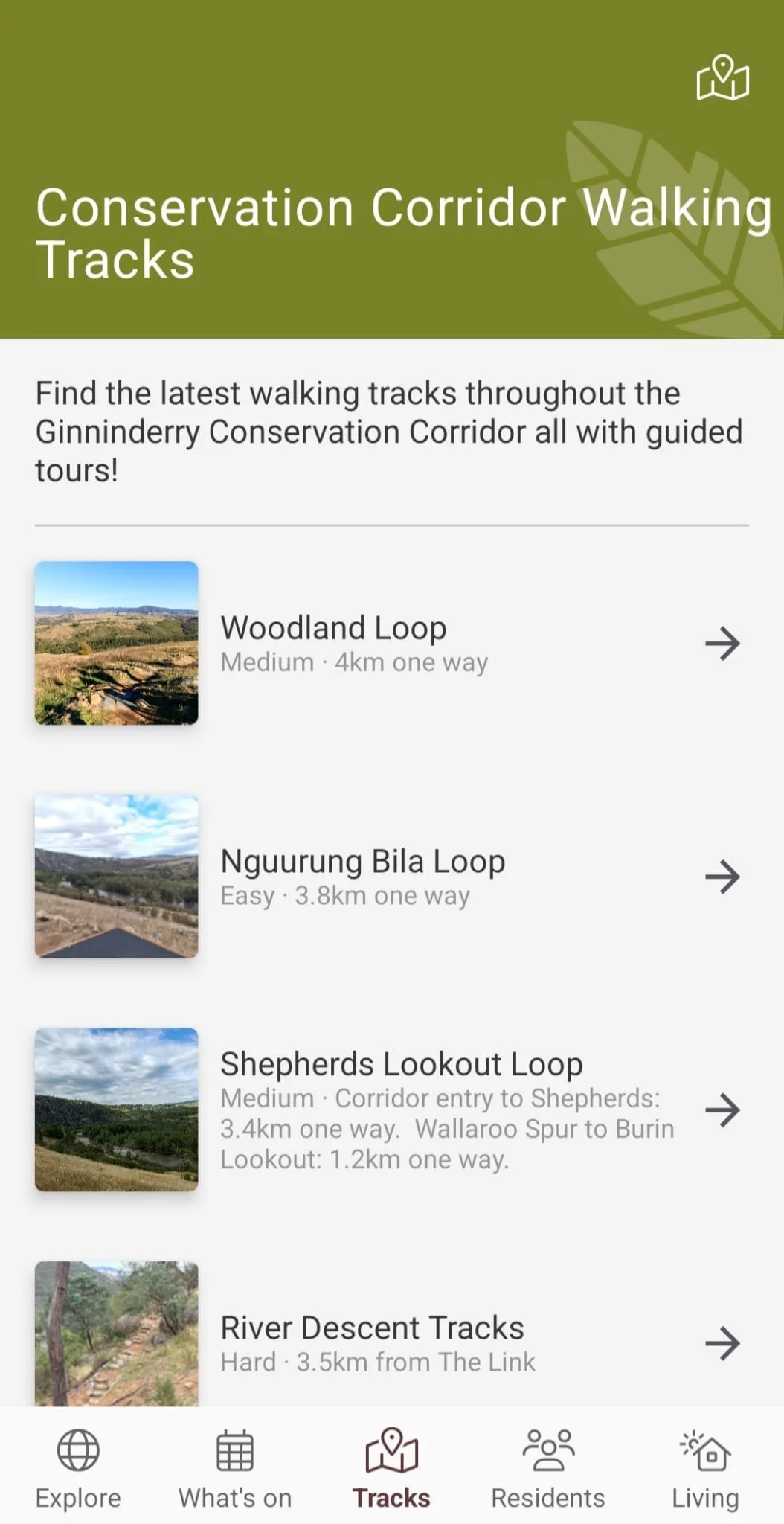Select the River Descent Tracks title
This screenshot has height=1524, width=784.
(372, 1328)
